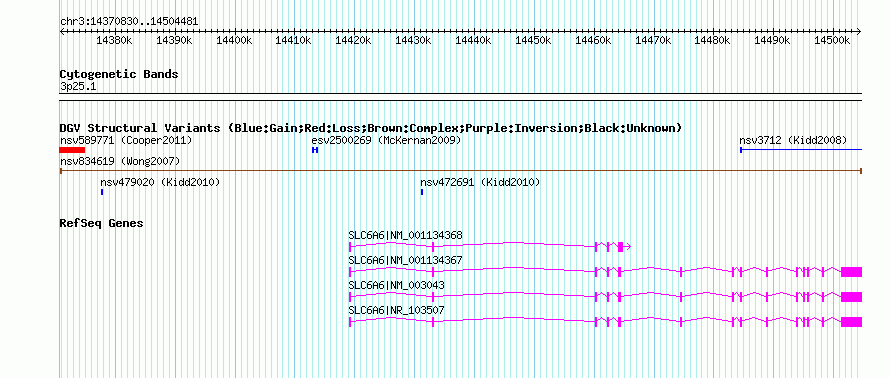
Task: Click the 14390k ruler tick label
Action: (174, 40)
